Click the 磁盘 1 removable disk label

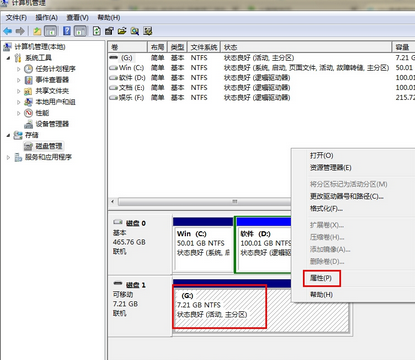point(136,285)
